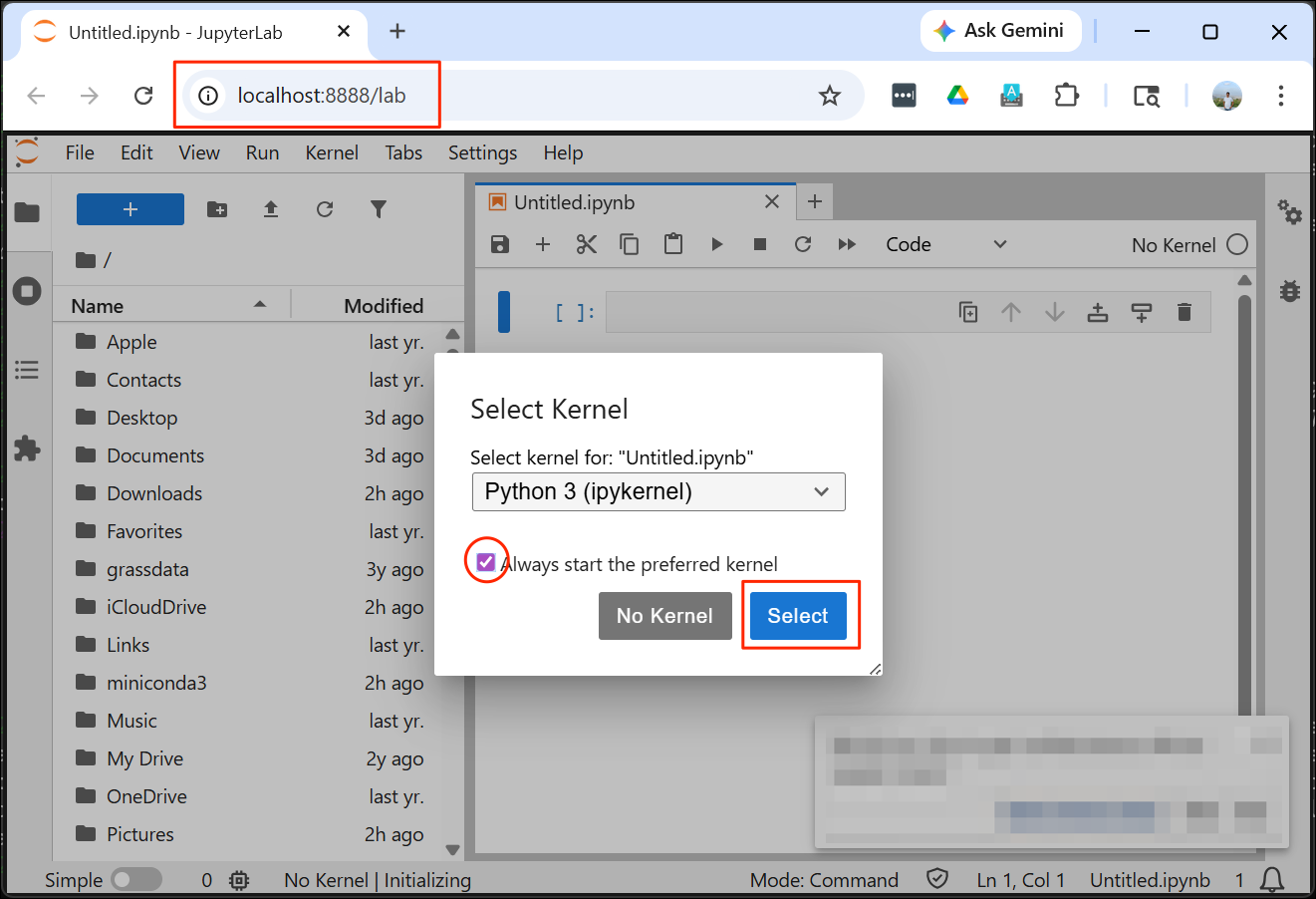Viewport: 1316px width, 899px height.
Task: Uncheck Always start the preferred kernel
Action: (486, 563)
